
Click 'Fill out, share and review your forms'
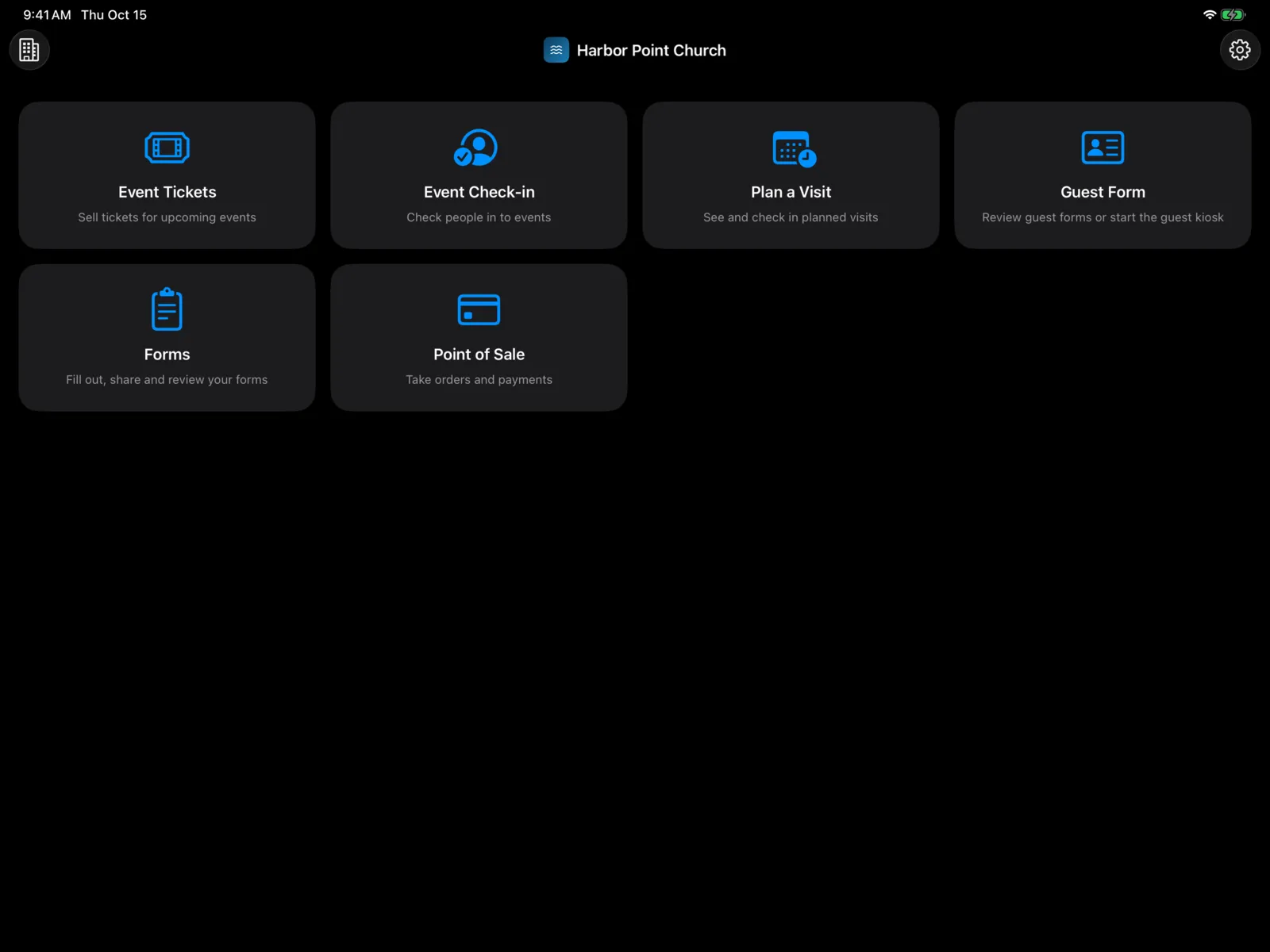click(167, 380)
